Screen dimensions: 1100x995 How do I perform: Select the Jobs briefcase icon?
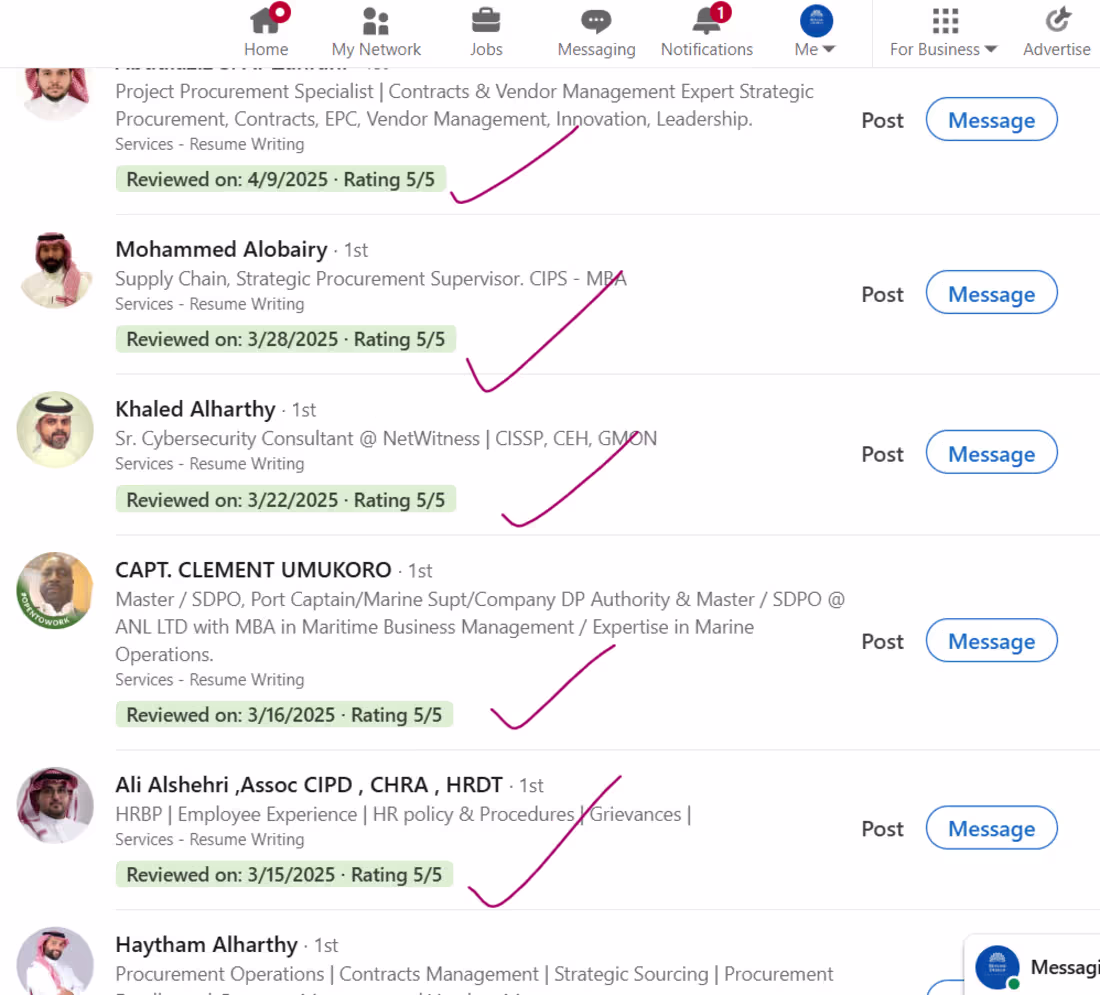(x=486, y=22)
